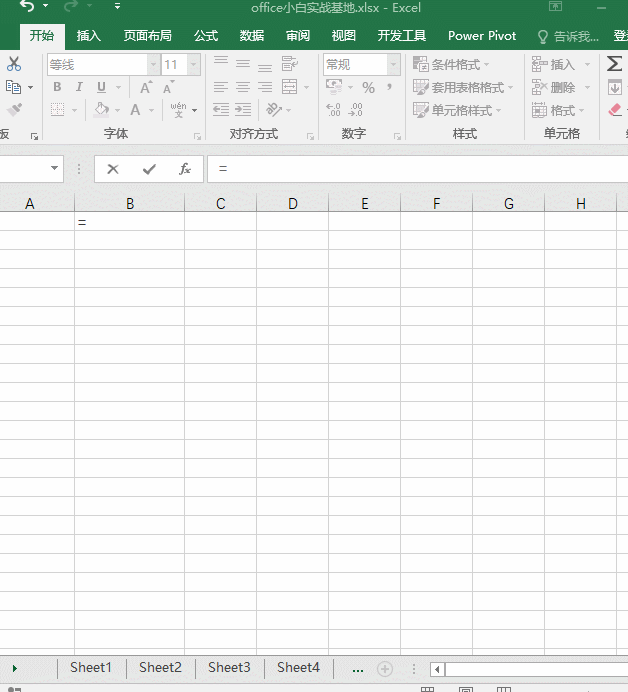Open the 公式 ribbon tab
This screenshot has height=692, width=628.
206,36
